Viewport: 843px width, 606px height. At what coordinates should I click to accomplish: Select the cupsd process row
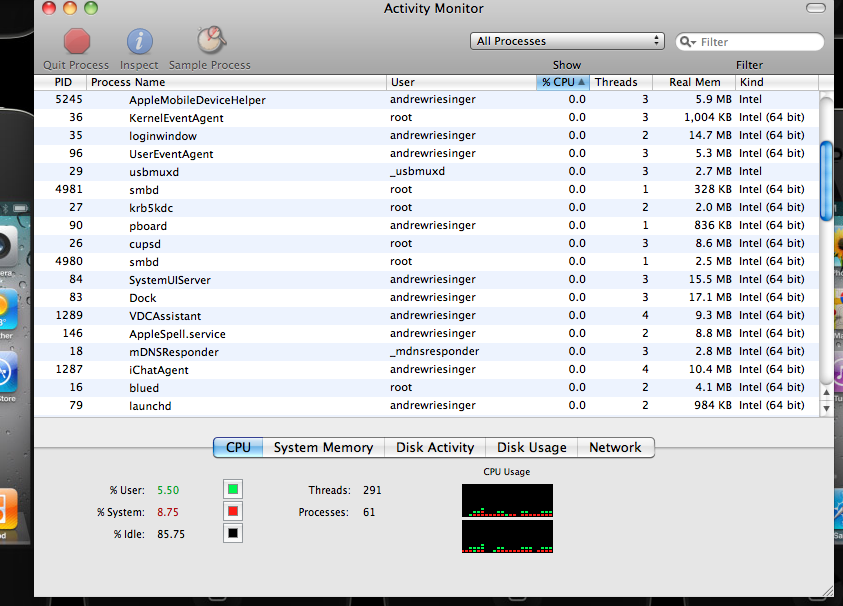426,244
